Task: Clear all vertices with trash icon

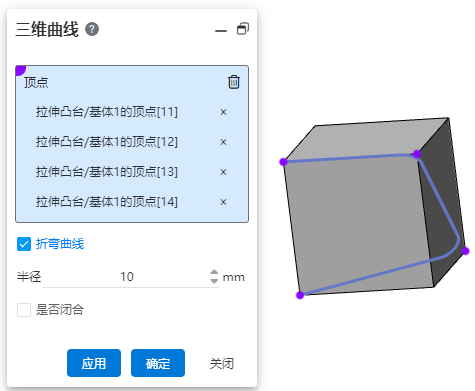Action: pos(234,82)
